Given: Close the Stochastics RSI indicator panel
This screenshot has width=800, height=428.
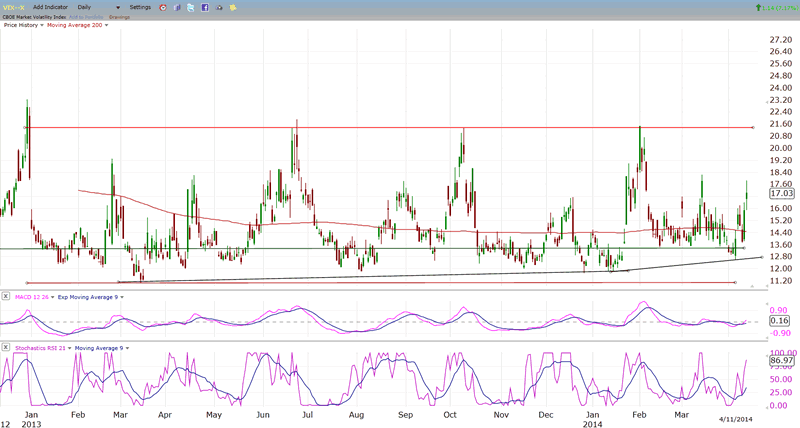Looking at the screenshot, I should pyautogui.click(x=6, y=346).
